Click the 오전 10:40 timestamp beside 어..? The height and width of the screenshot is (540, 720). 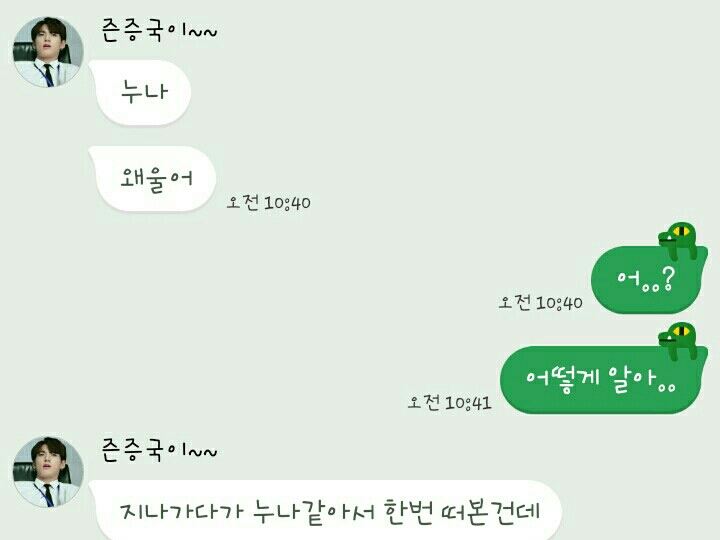pyautogui.click(x=540, y=303)
